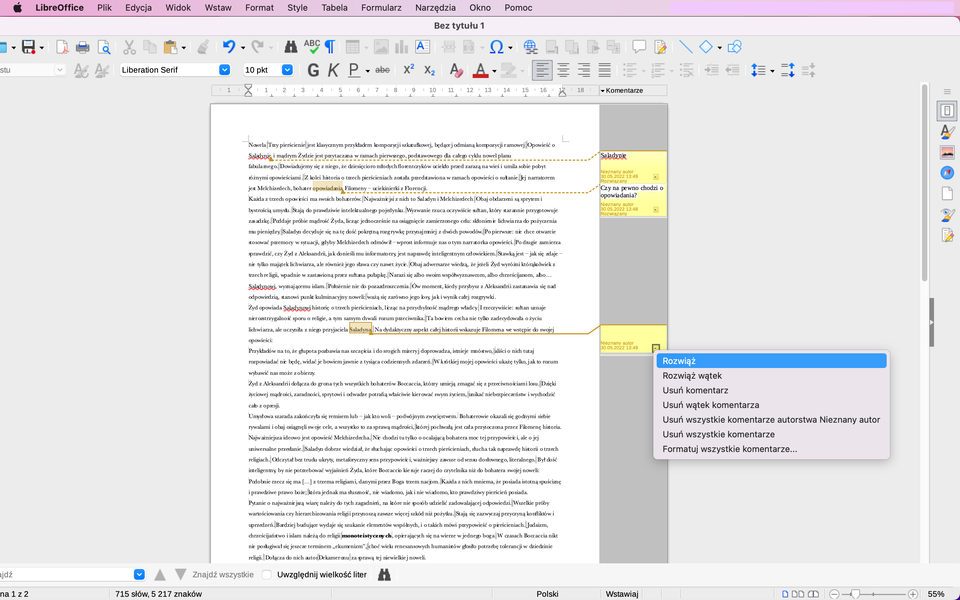Check the 'Uwzględnij wielkość liter' option
The height and width of the screenshot is (600, 960).
(266, 574)
